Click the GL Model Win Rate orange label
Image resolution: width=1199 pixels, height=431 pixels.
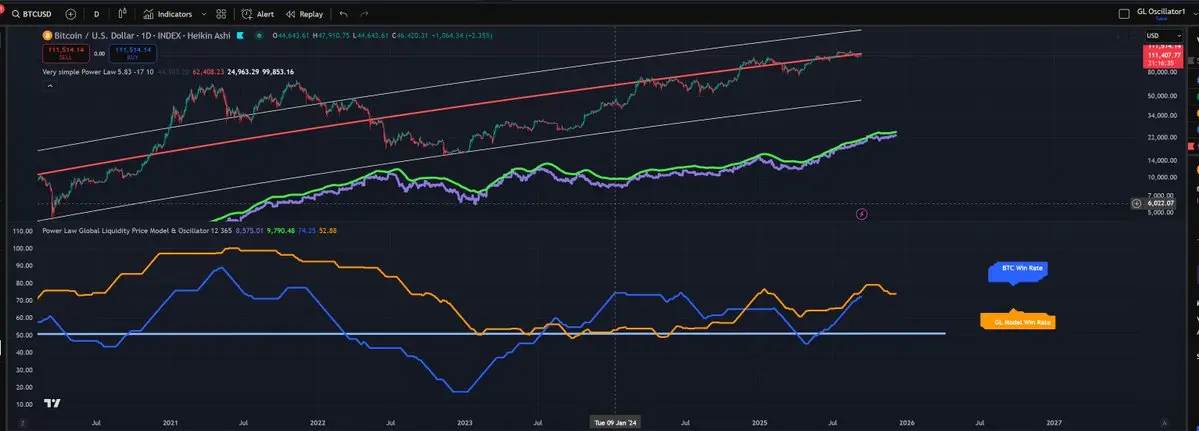pyautogui.click(x=1018, y=321)
